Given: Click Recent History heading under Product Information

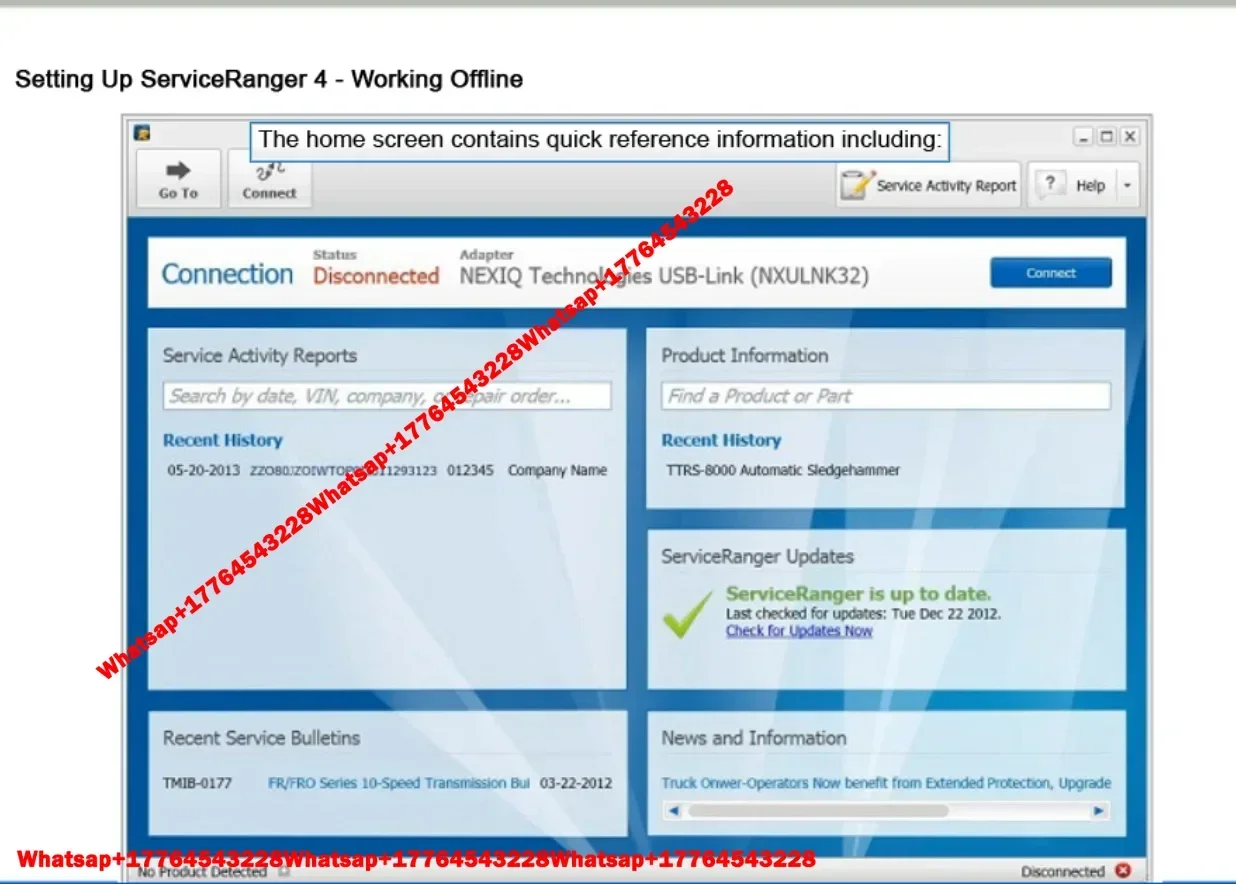Looking at the screenshot, I should (x=721, y=440).
